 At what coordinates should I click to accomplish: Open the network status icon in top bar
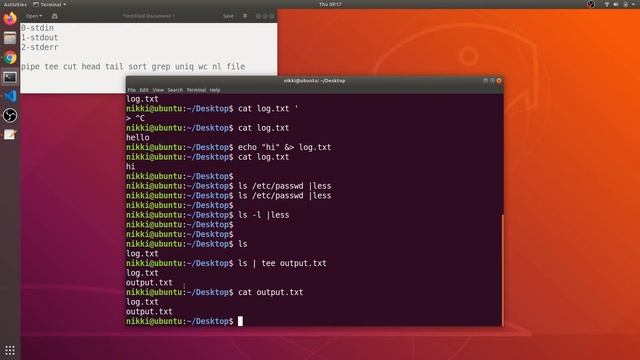[x=607, y=4]
